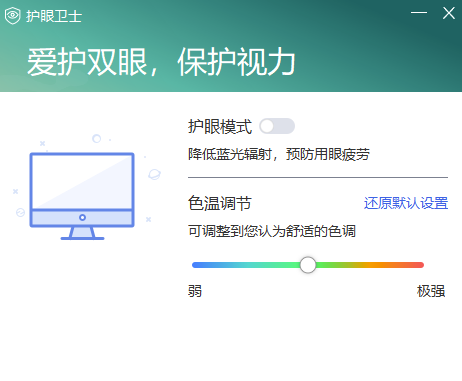The image size is (462, 381).
Task: Click the 极强 label under slider
Action: click(431, 291)
